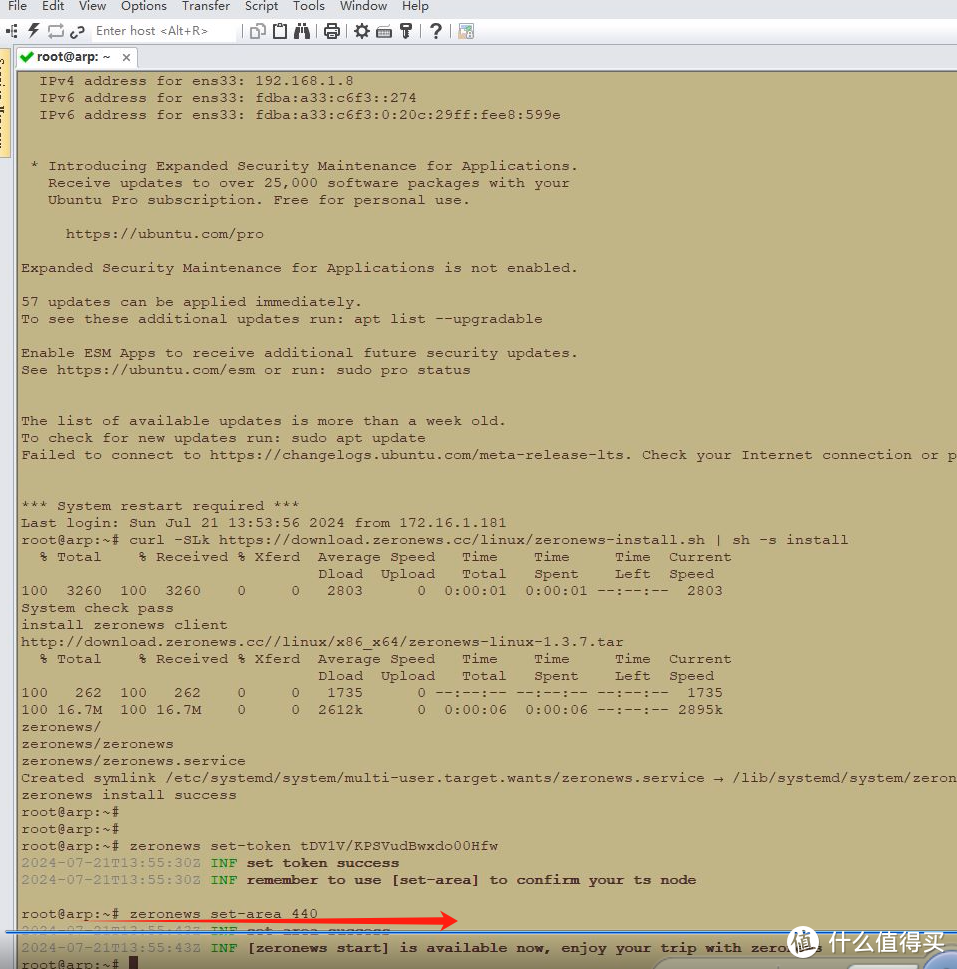The height and width of the screenshot is (969, 957).
Task: Click the 'zeronews set-area 440' command
Action: (223, 913)
